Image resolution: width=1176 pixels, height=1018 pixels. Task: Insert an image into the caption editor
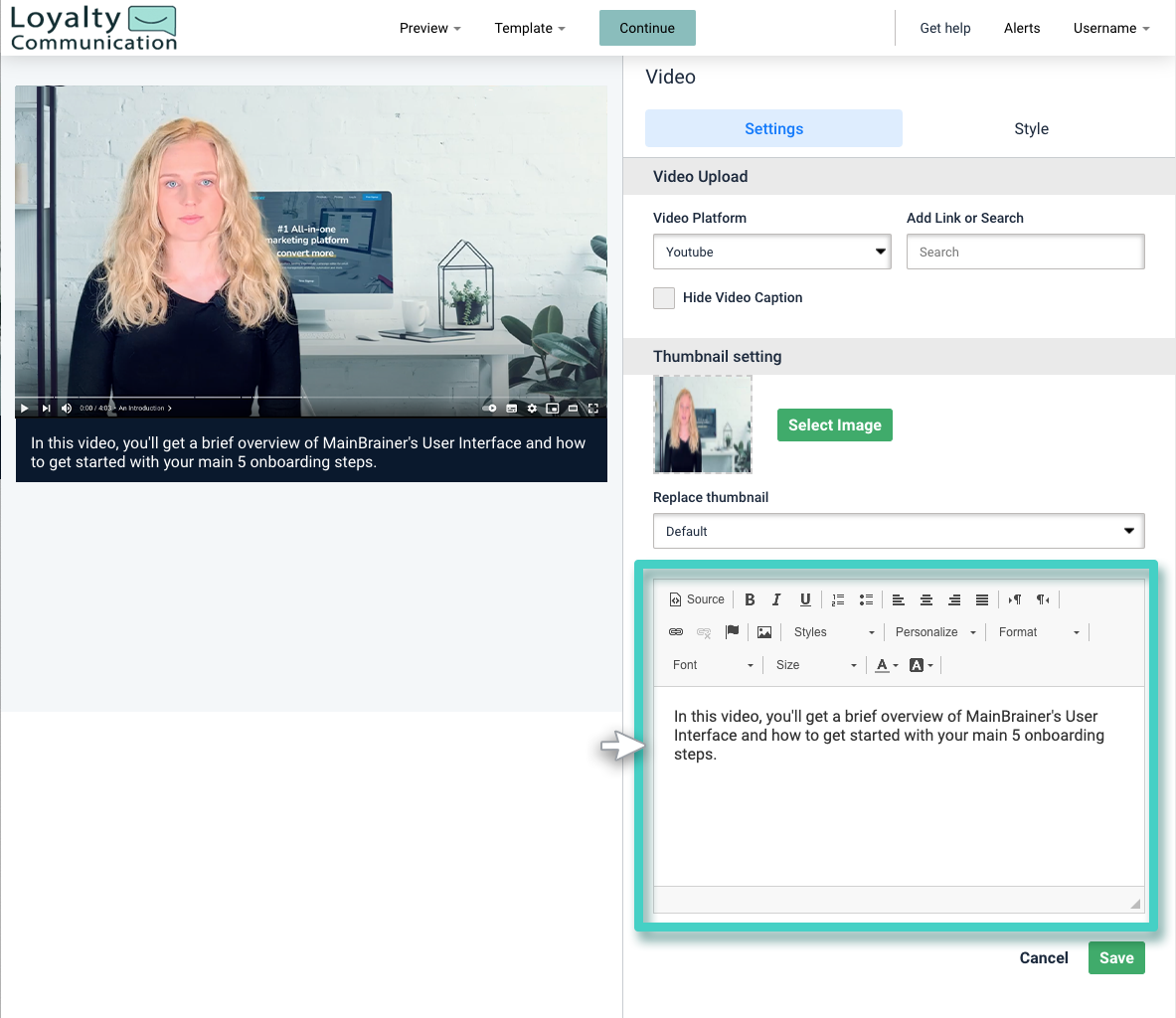[x=763, y=631]
